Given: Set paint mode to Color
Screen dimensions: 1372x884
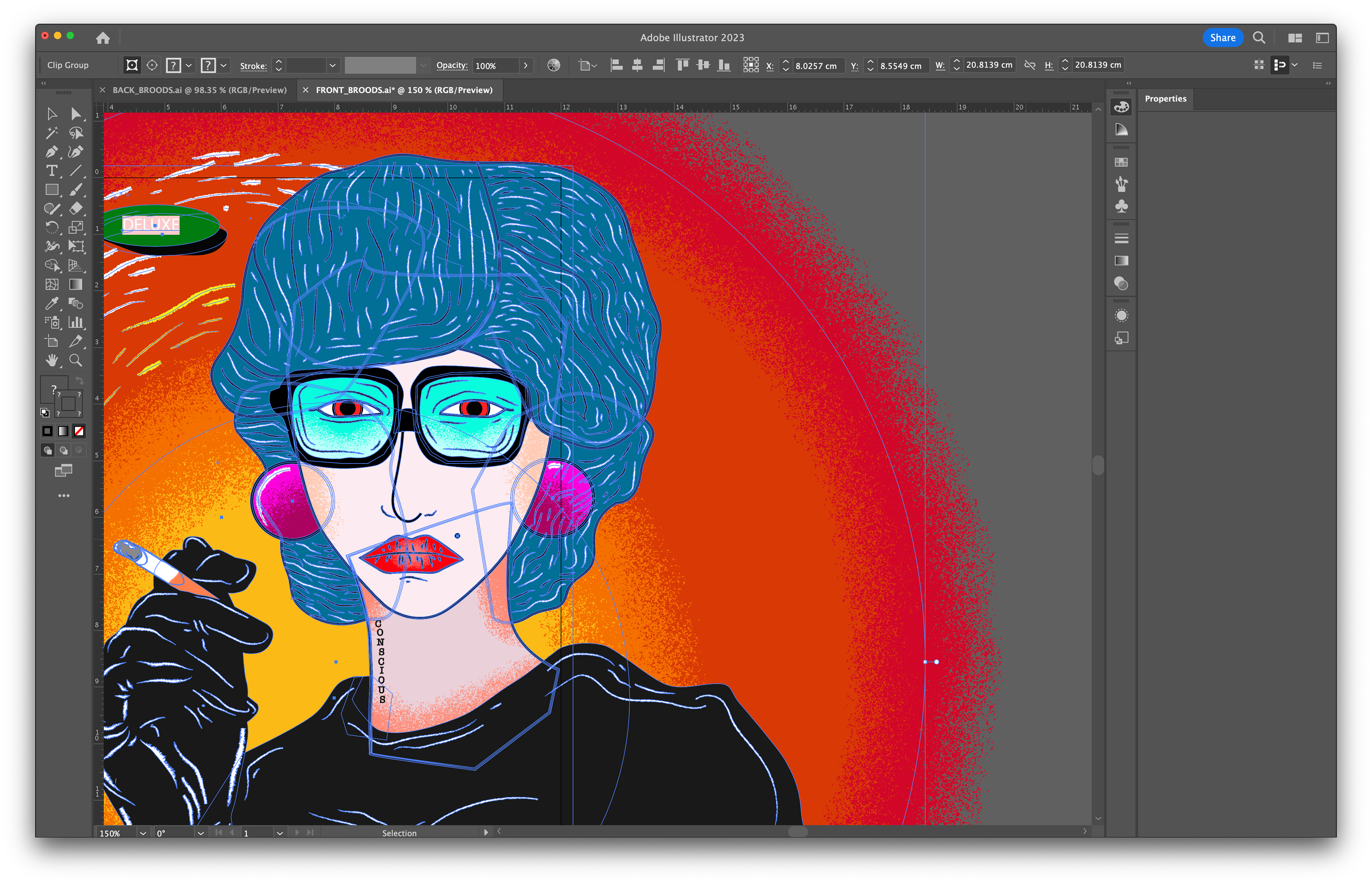Looking at the screenshot, I should [48, 431].
